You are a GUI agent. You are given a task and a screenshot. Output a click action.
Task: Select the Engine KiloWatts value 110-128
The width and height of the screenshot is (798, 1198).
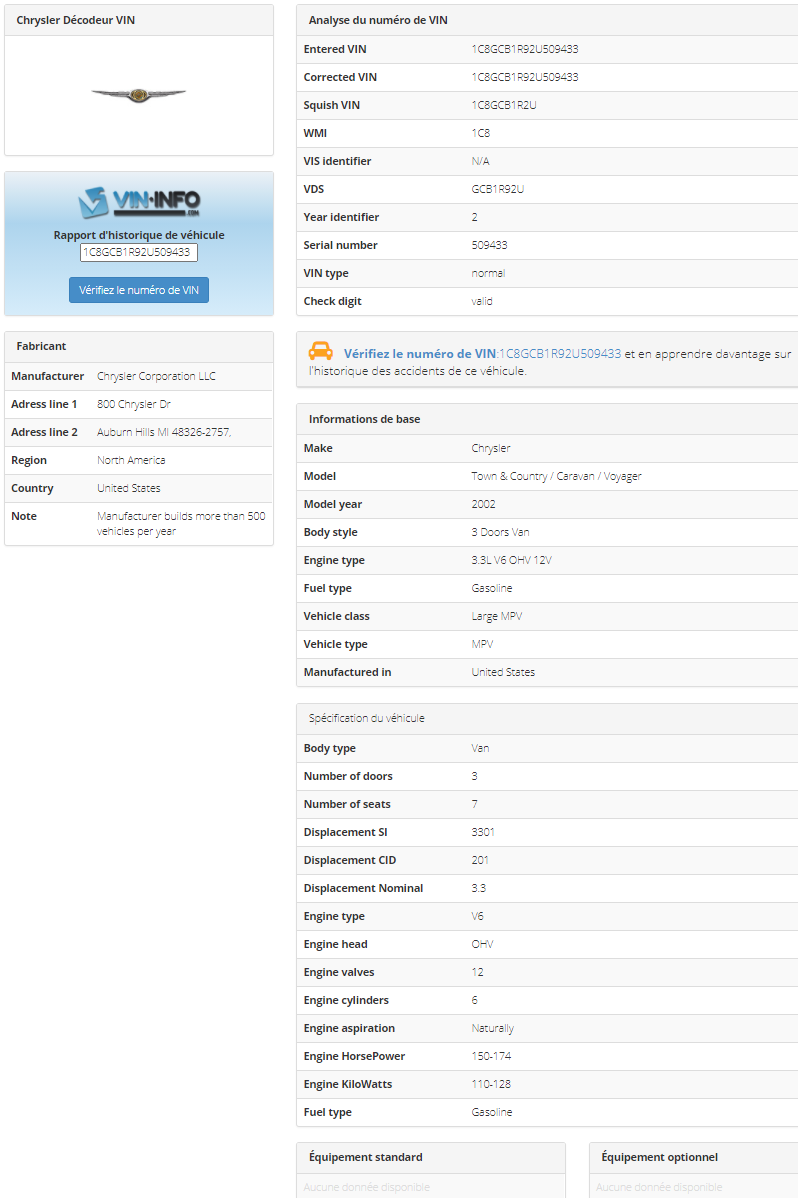[x=491, y=1084]
